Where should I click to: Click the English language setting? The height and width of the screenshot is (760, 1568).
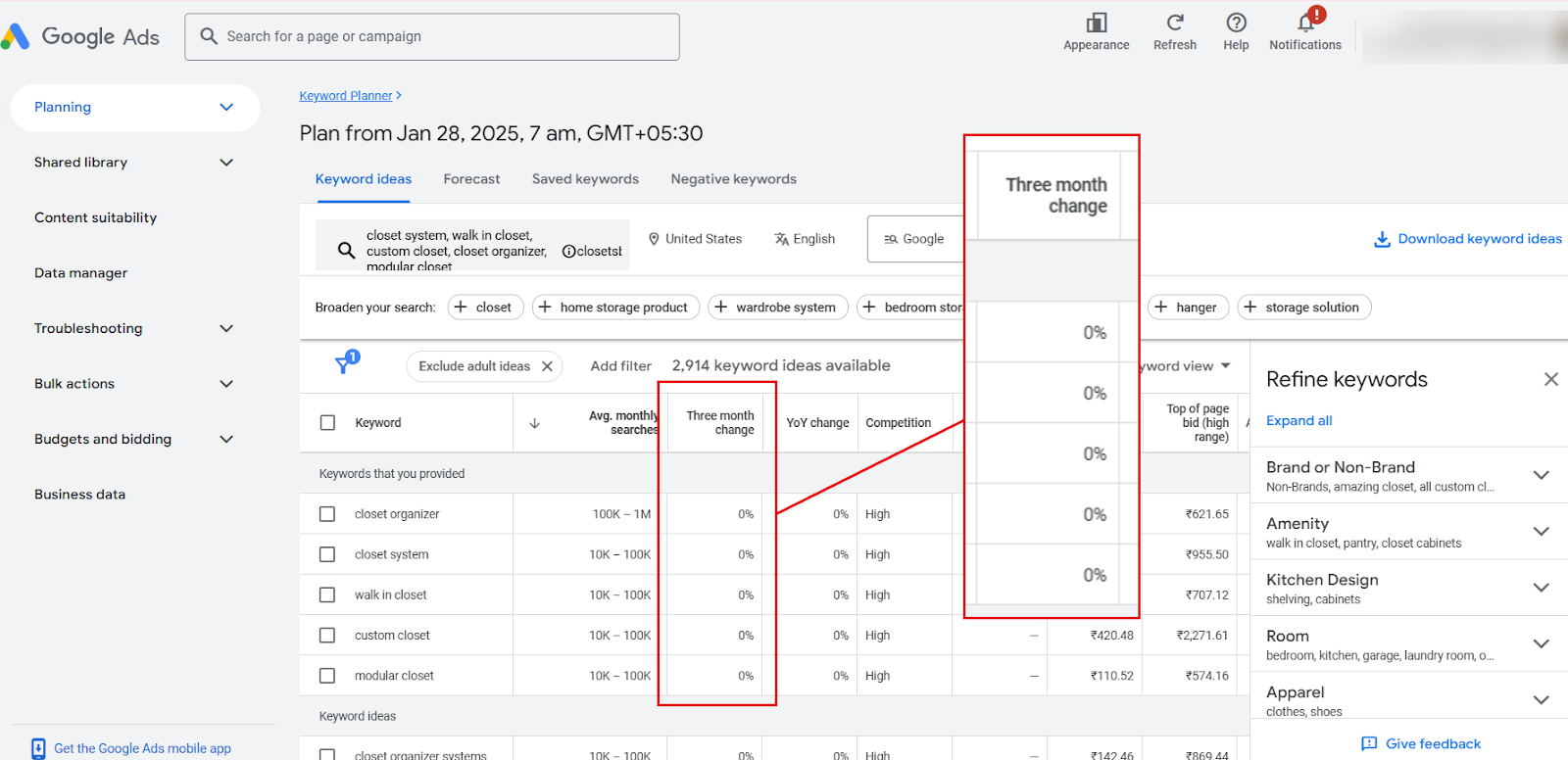(805, 239)
